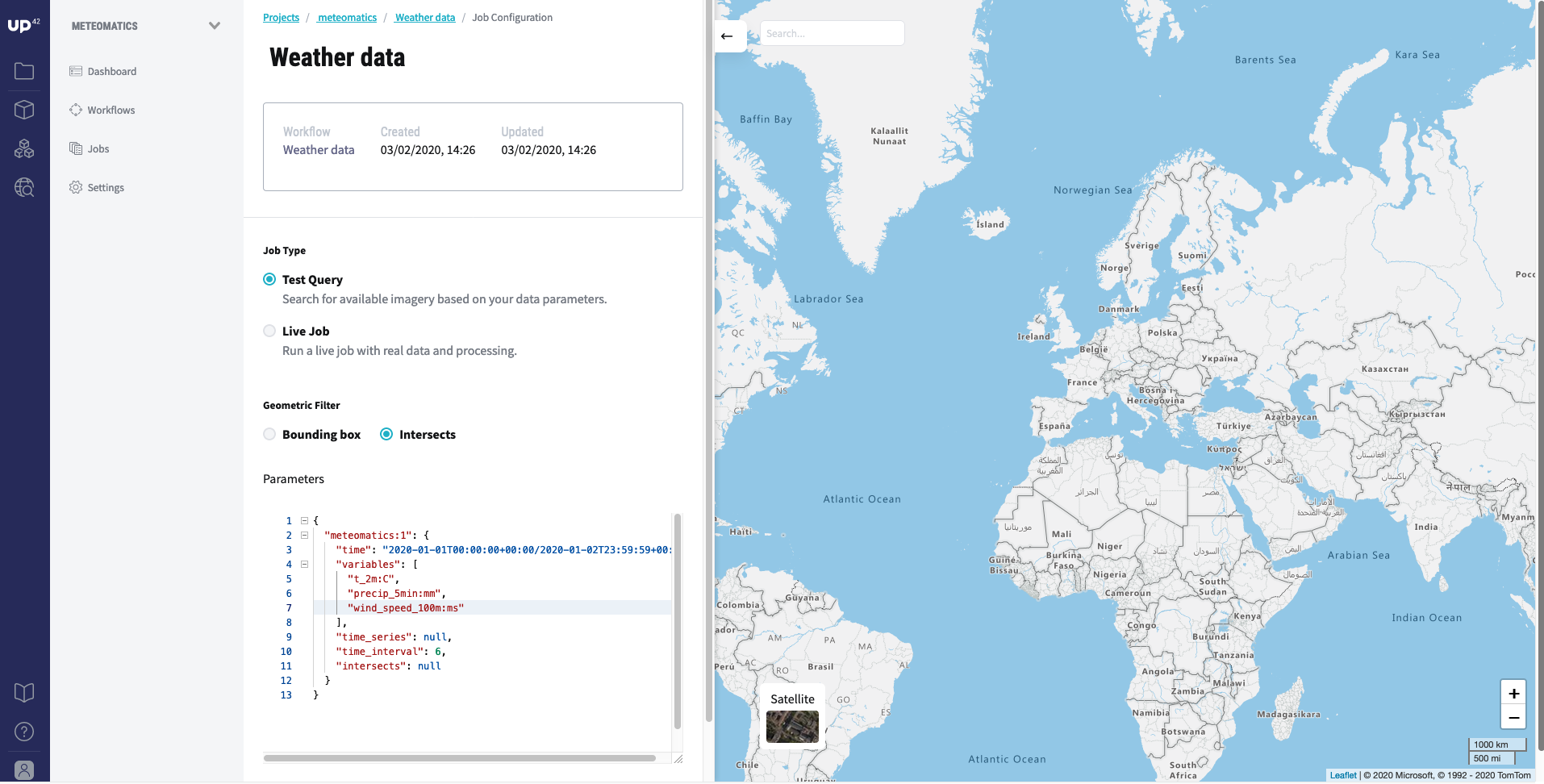Switch map to Satellite view thumbnail

pos(792,727)
